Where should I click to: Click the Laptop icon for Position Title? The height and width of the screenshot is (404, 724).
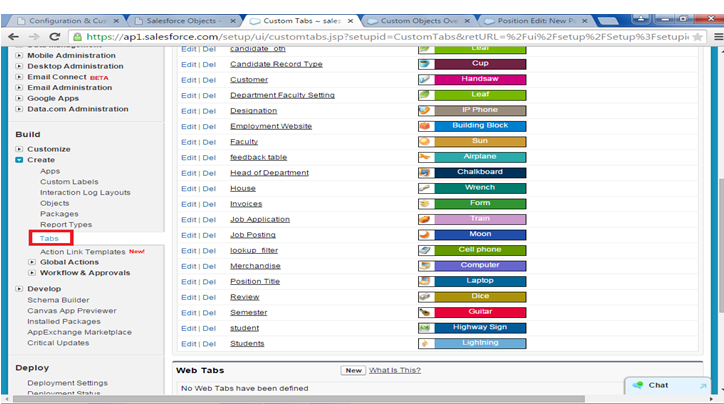426,281
